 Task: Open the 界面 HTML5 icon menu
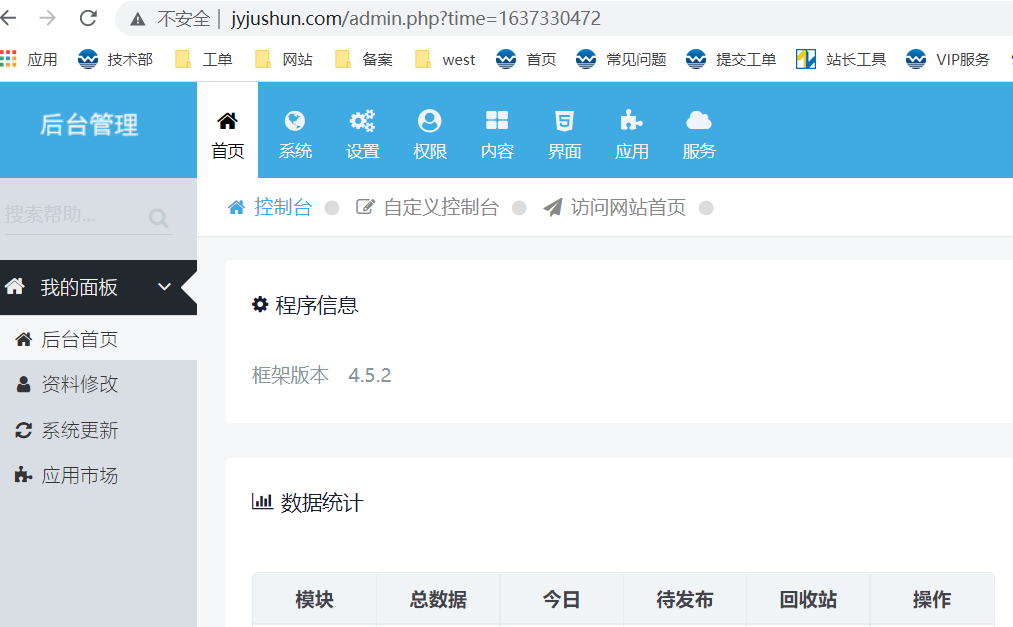pyautogui.click(x=564, y=134)
